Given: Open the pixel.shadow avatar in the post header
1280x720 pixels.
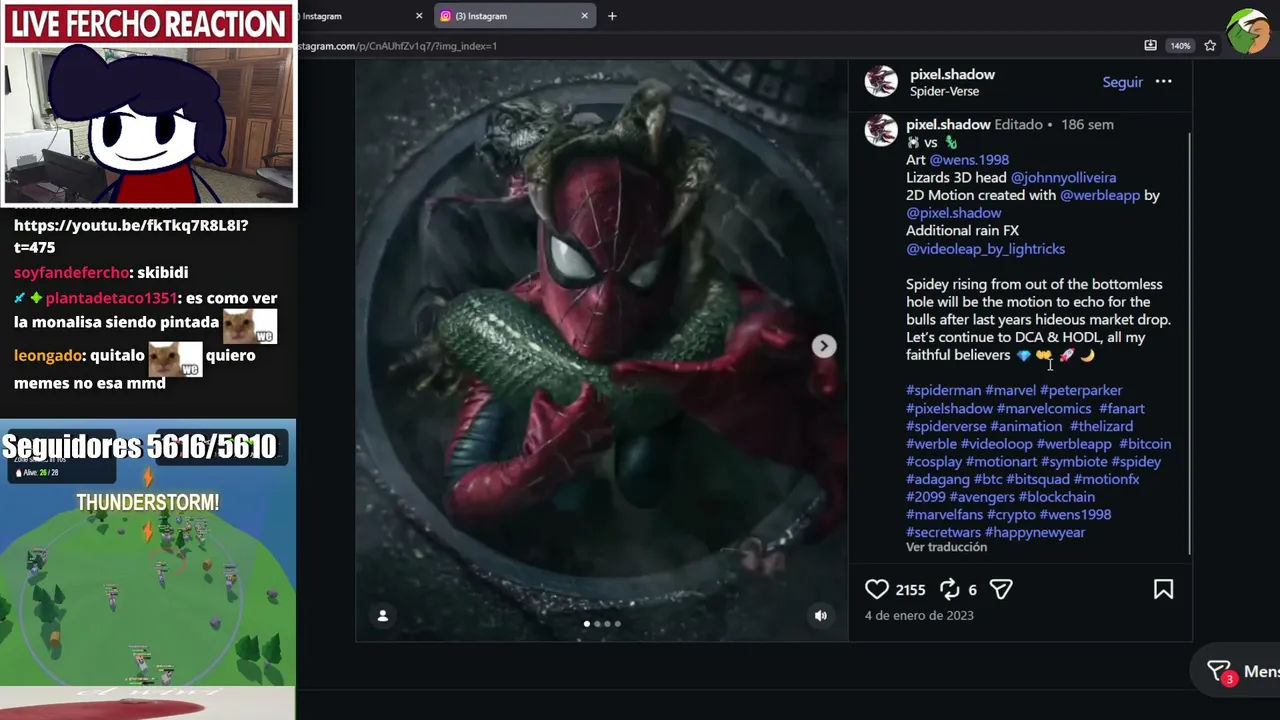Looking at the screenshot, I should [x=881, y=82].
